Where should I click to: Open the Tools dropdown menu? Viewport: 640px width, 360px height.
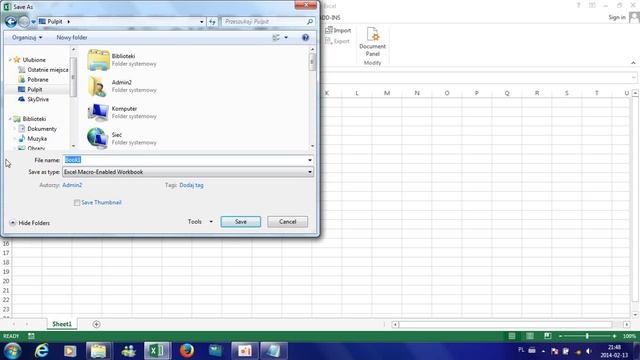click(x=200, y=222)
